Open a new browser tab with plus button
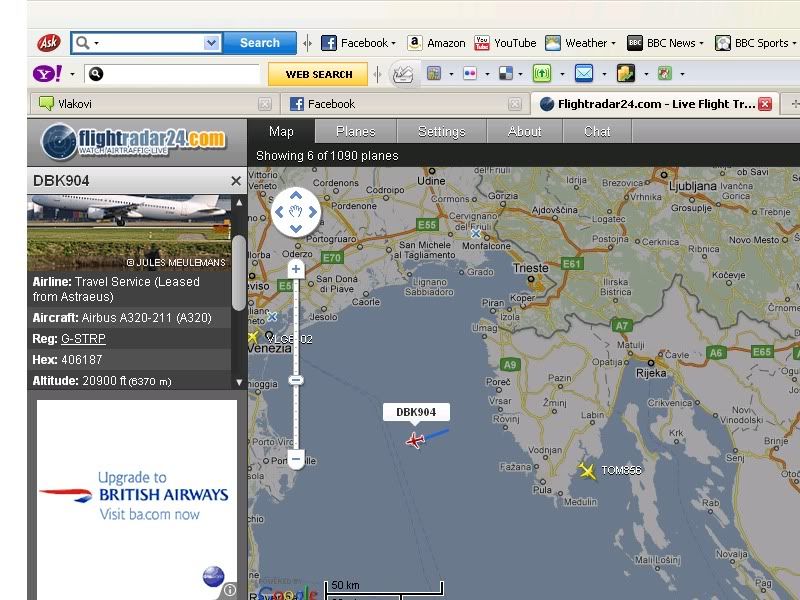800x600 pixels. coord(794,104)
